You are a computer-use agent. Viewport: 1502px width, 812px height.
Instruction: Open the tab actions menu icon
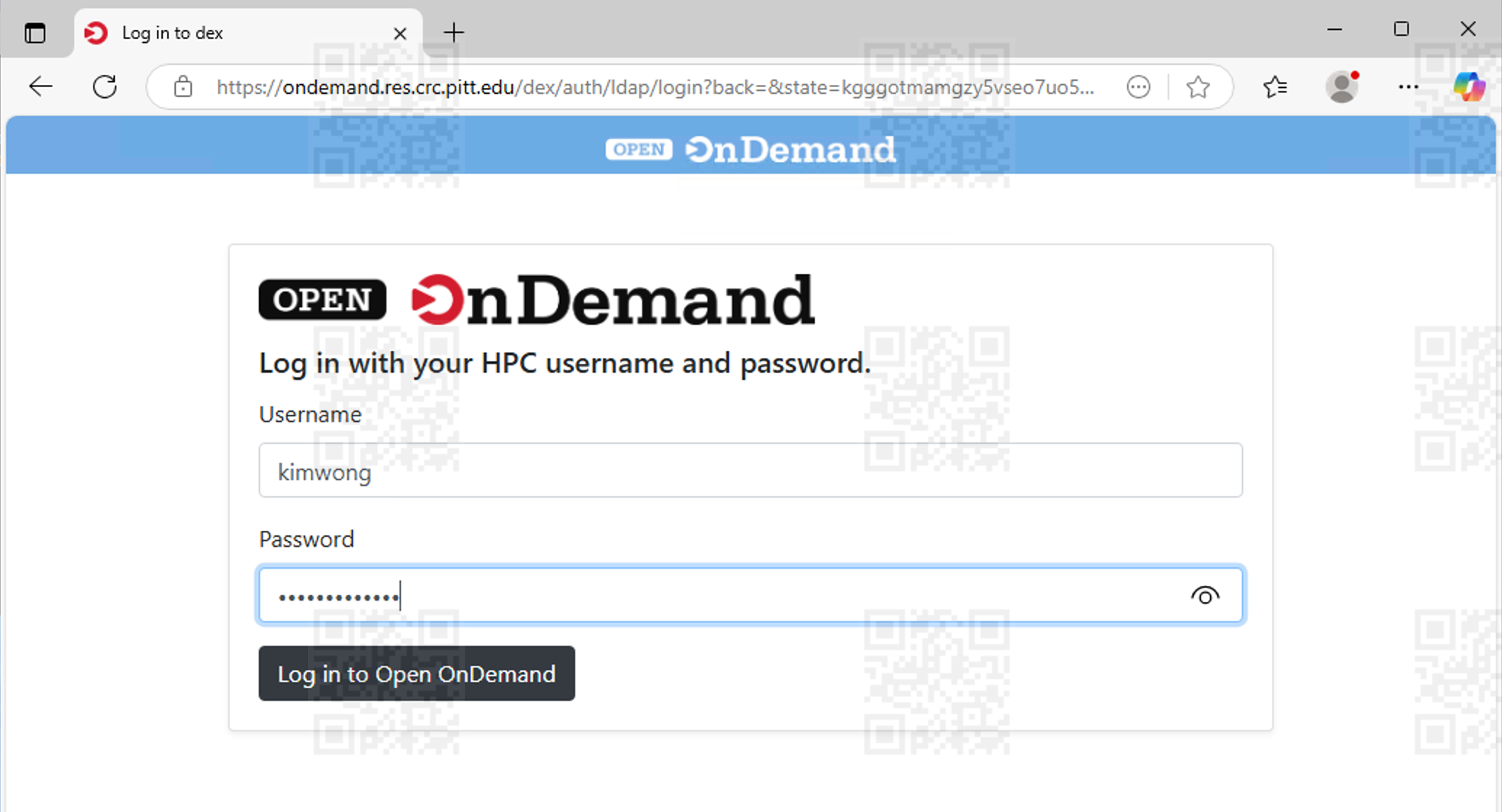(35, 33)
